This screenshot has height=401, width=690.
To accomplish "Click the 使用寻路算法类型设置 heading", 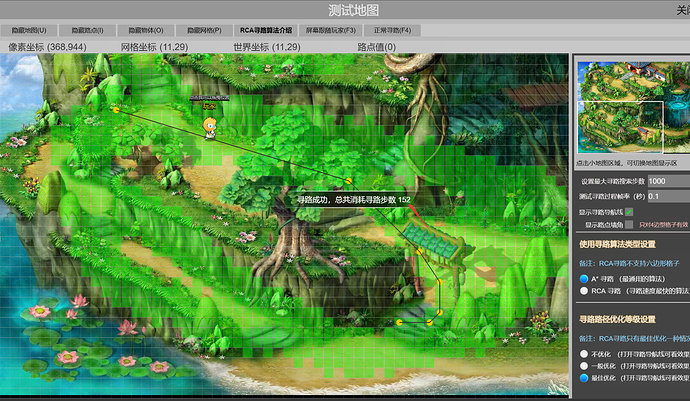I will [x=617, y=244].
